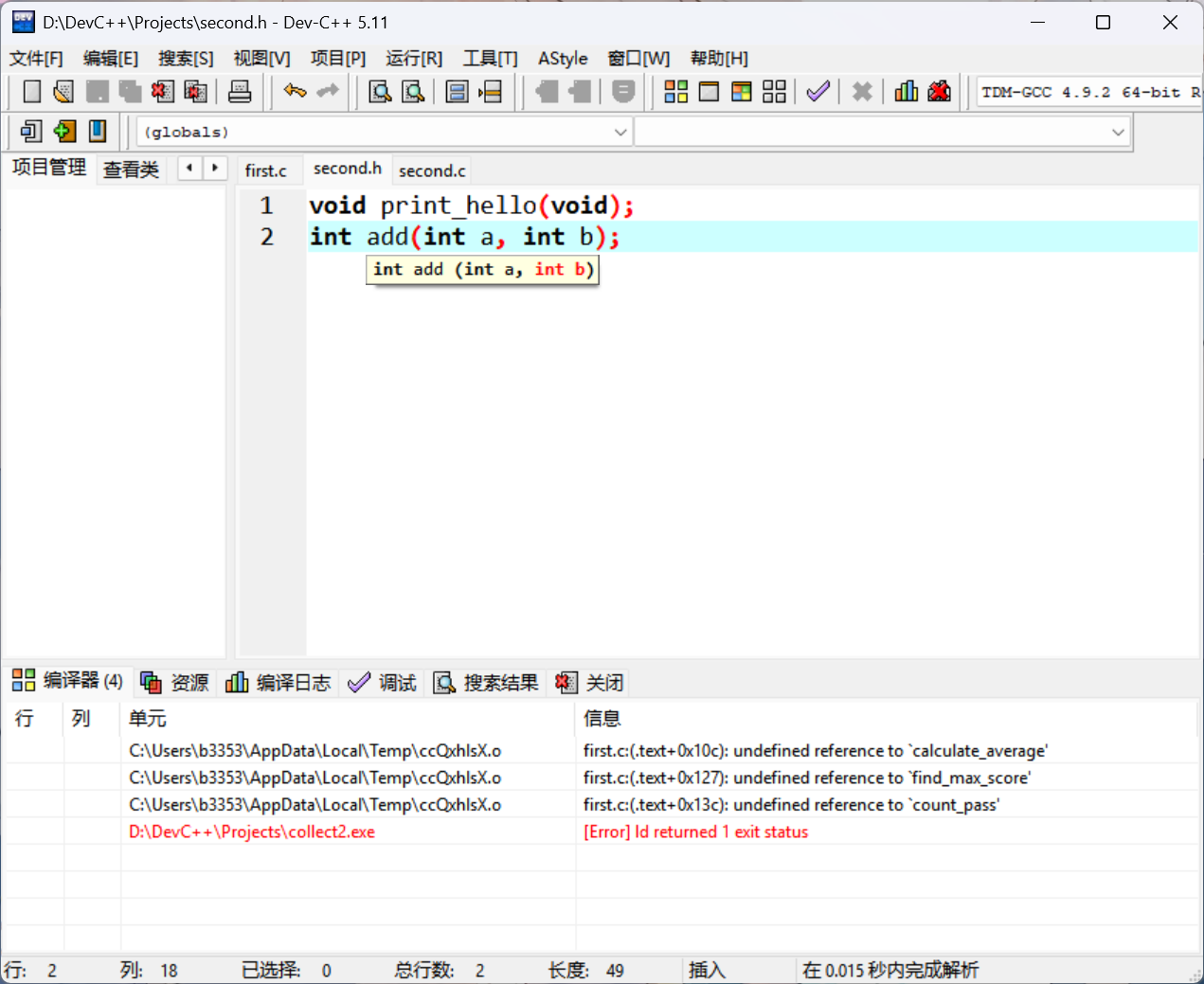
Task: Click the Print icon
Action: point(241,92)
